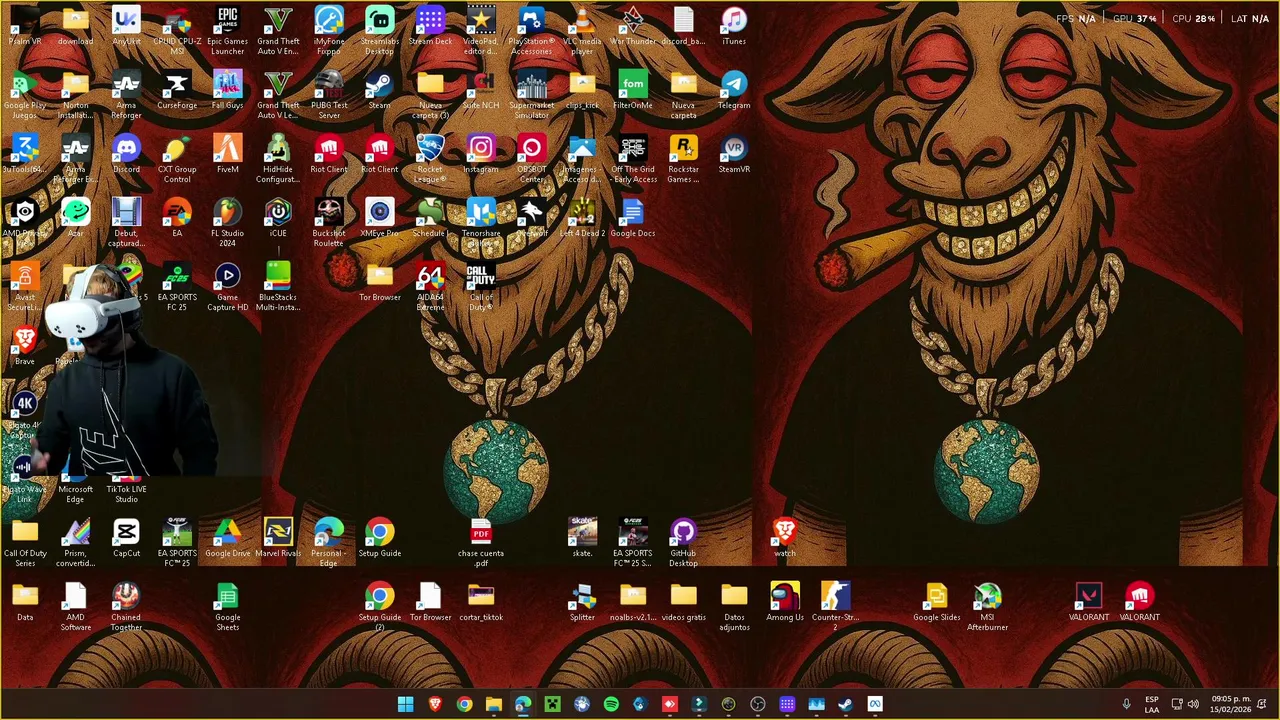1280x720 pixels.
Task: Select Discord desktop icon
Action: pos(126,155)
